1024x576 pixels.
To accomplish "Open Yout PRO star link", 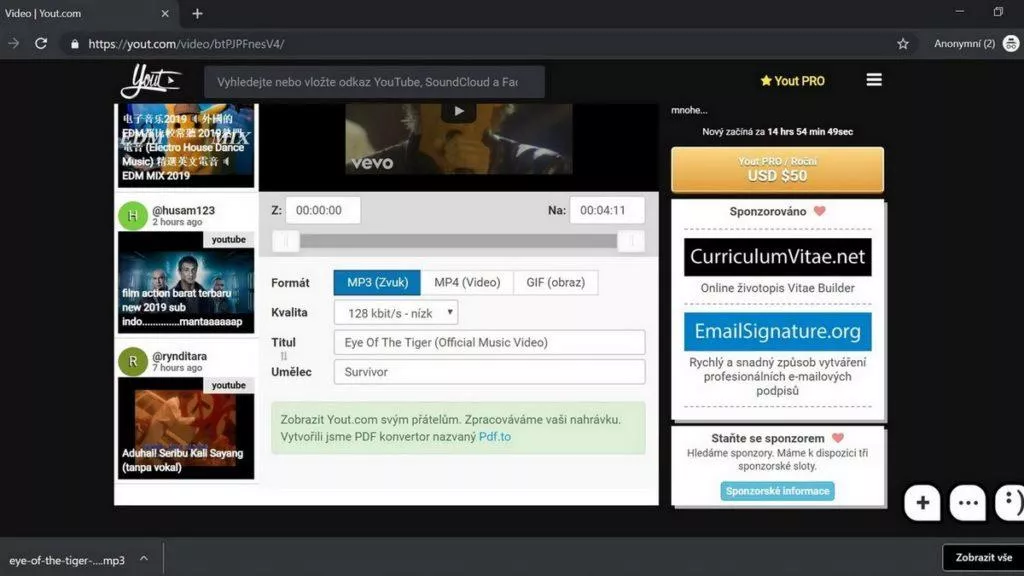I will pyautogui.click(x=792, y=81).
